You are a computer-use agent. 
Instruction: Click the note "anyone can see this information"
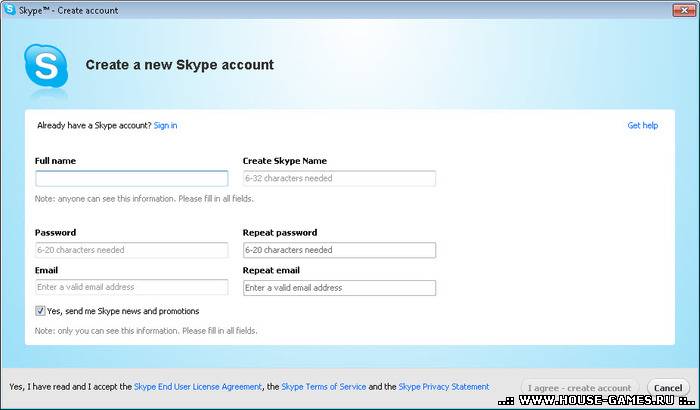(x=144, y=199)
